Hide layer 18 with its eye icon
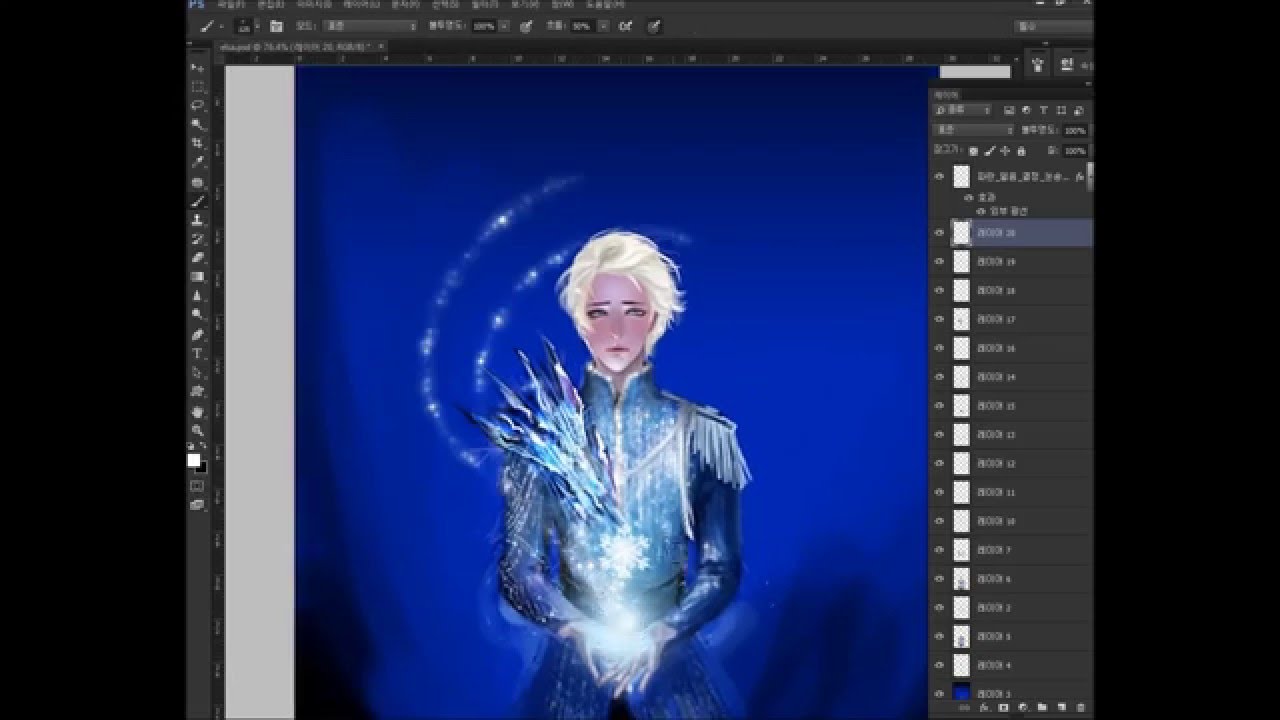The image size is (1280, 720). click(x=939, y=291)
